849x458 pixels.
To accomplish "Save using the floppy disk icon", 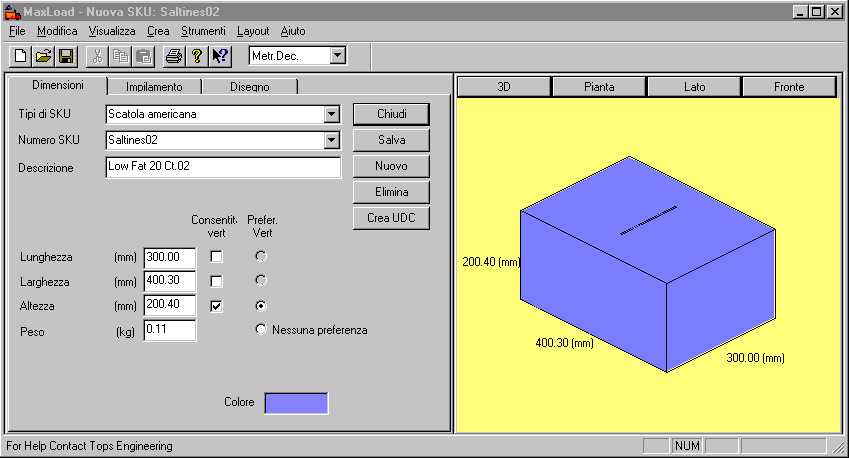I will (x=66, y=56).
